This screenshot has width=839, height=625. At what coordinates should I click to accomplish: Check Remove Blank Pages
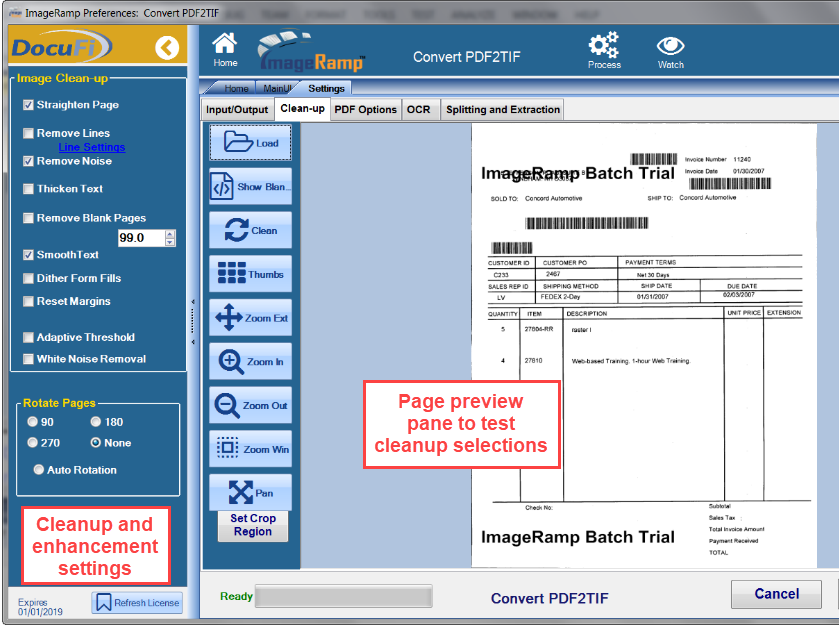point(28,218)
